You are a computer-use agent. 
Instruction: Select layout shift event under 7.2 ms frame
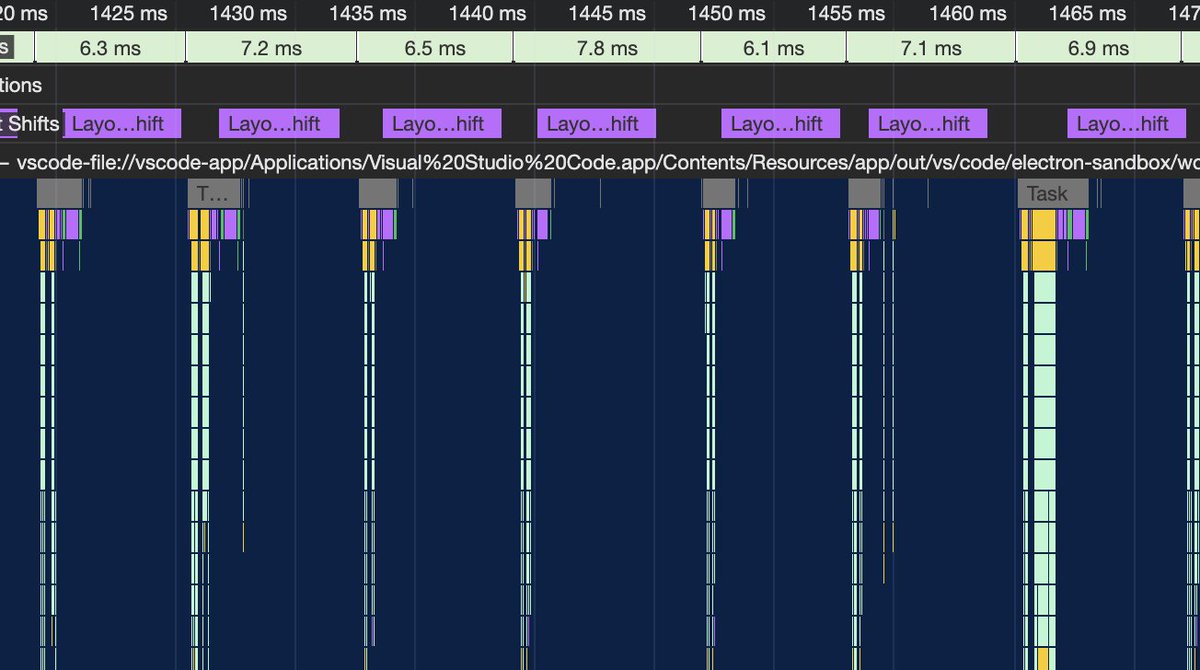280,124
